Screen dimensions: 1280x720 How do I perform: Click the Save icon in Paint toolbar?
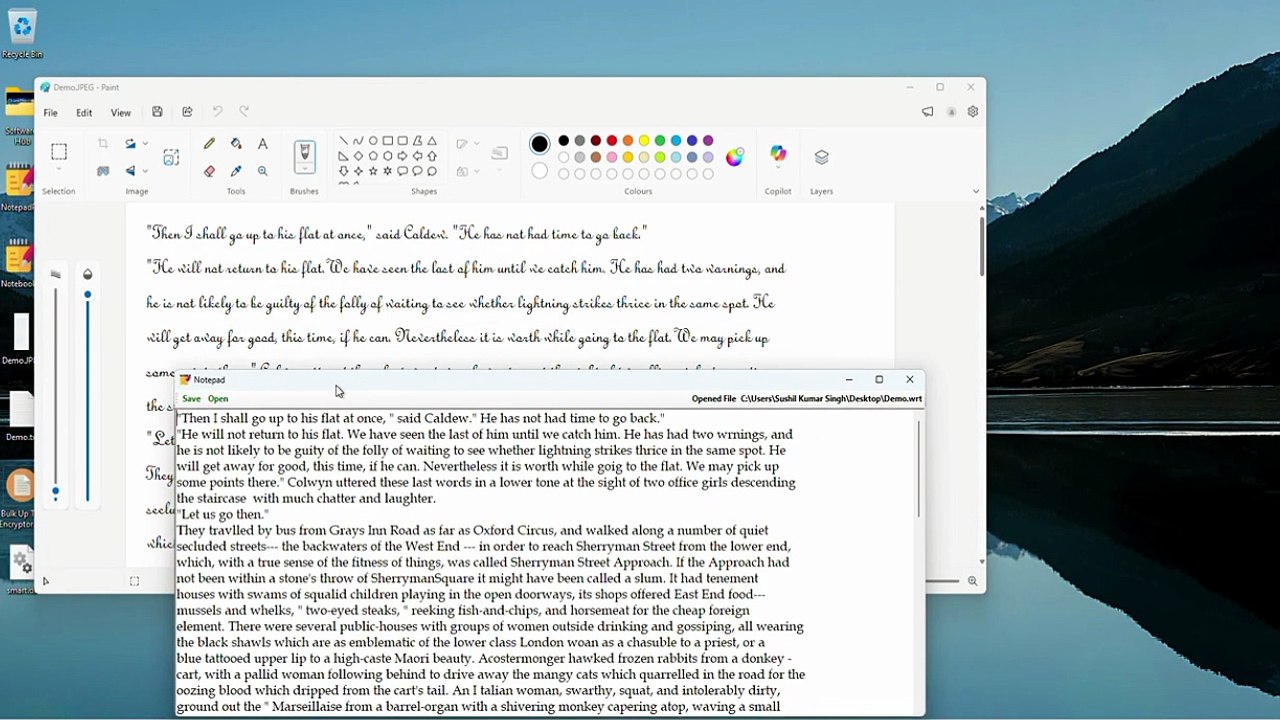coord(157,112)
